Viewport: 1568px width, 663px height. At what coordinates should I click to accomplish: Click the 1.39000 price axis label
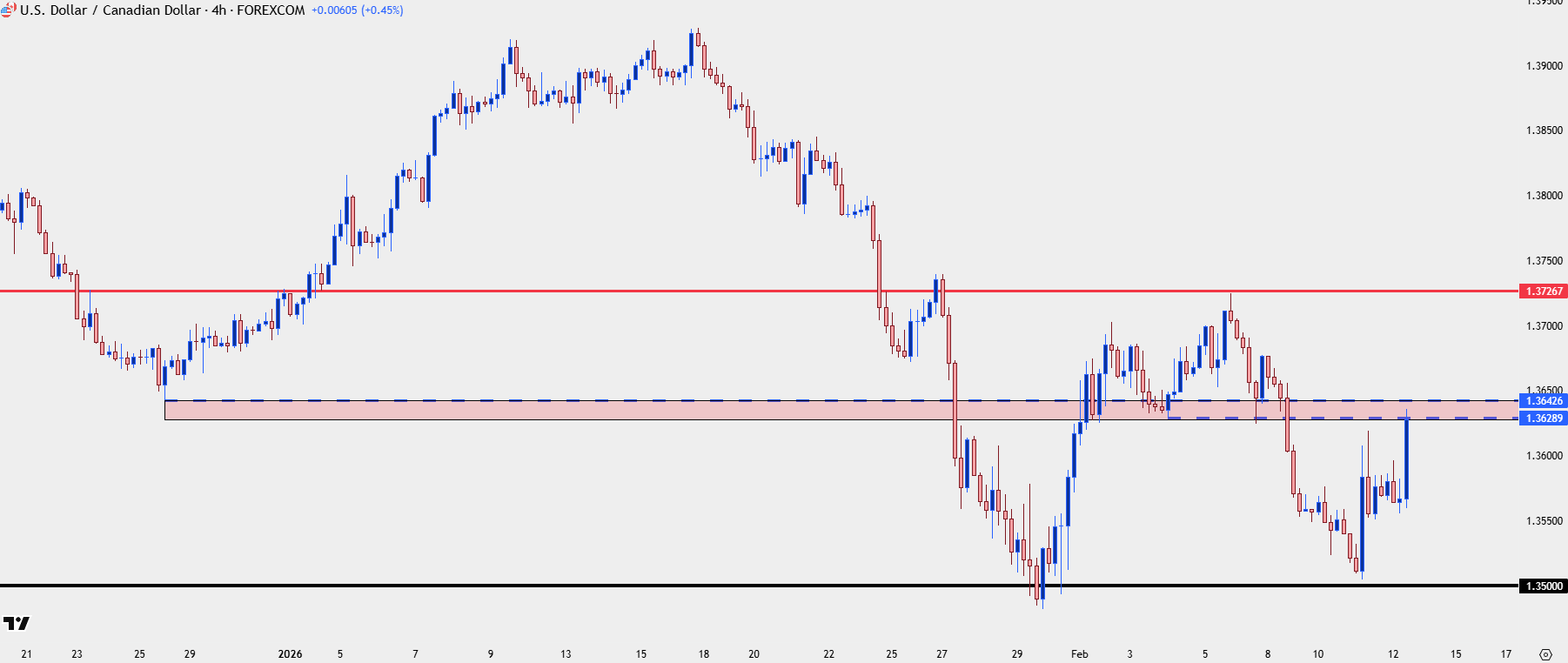click(1545, 66)
